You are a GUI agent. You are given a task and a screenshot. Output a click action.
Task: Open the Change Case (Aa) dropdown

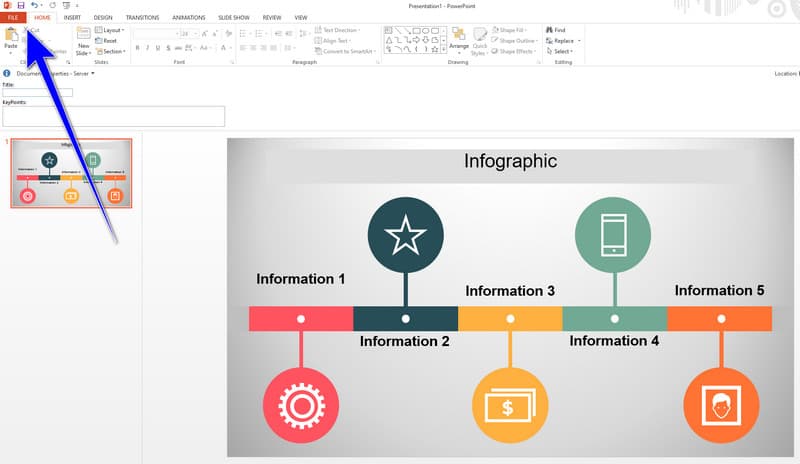tap(205, 48)
